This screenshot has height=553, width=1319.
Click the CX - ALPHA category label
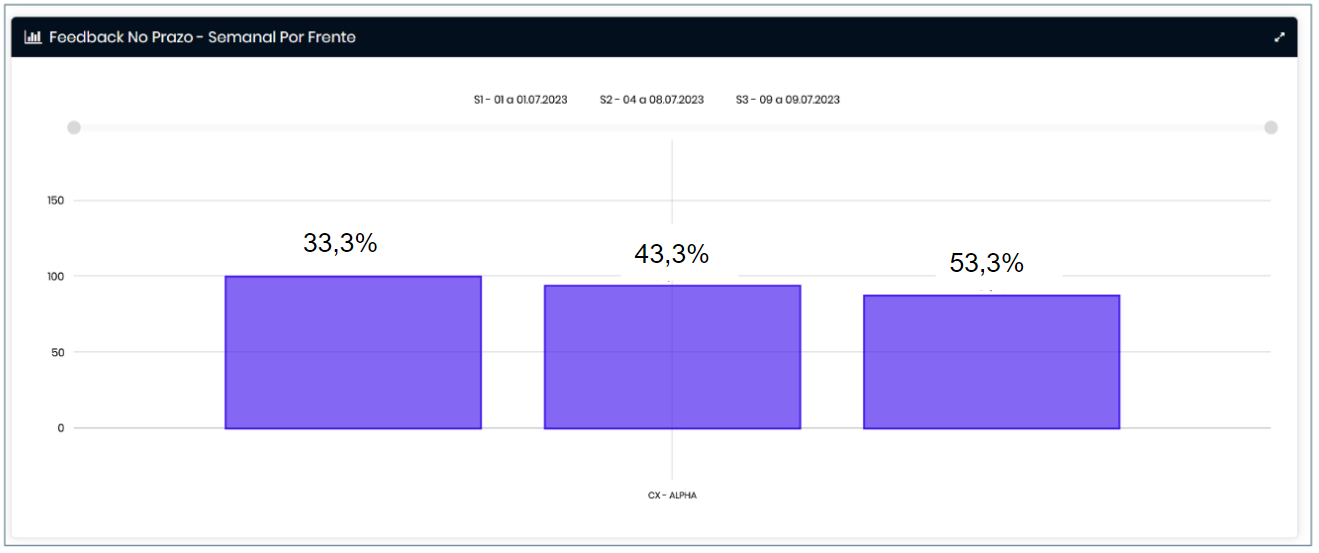[x=672, y=495]
